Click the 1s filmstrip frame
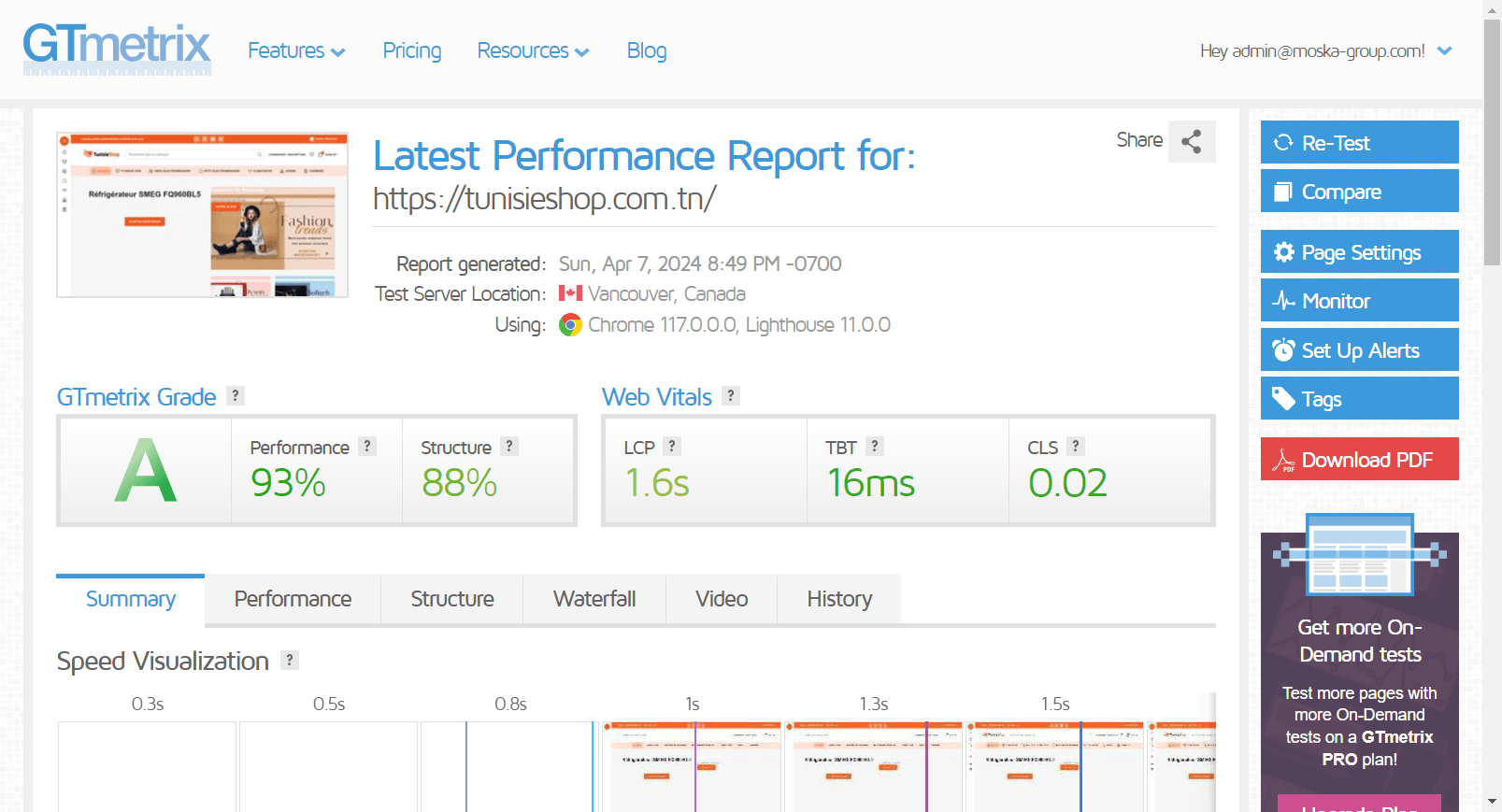Viewport: 1502px width, 812px height. tap(692, 766)
